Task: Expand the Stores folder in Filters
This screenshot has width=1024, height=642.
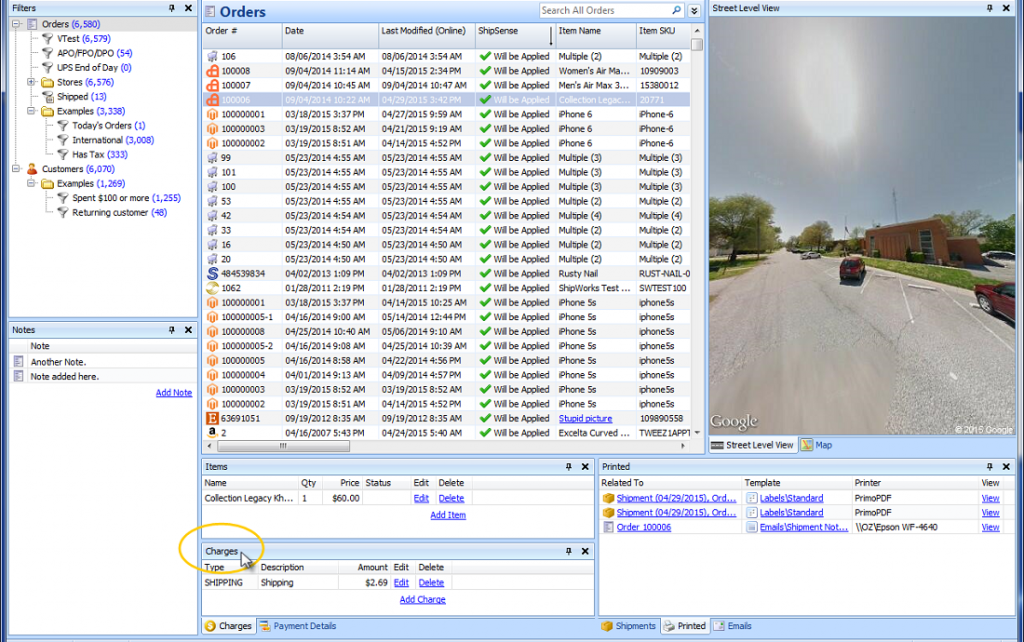Action: click(32, 82)
